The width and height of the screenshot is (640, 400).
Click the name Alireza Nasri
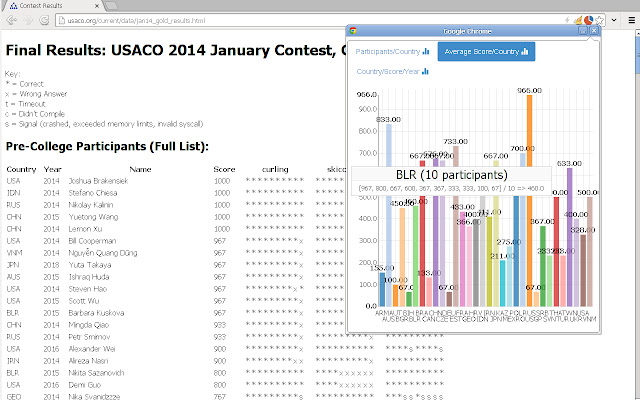(x=88, y=361)
